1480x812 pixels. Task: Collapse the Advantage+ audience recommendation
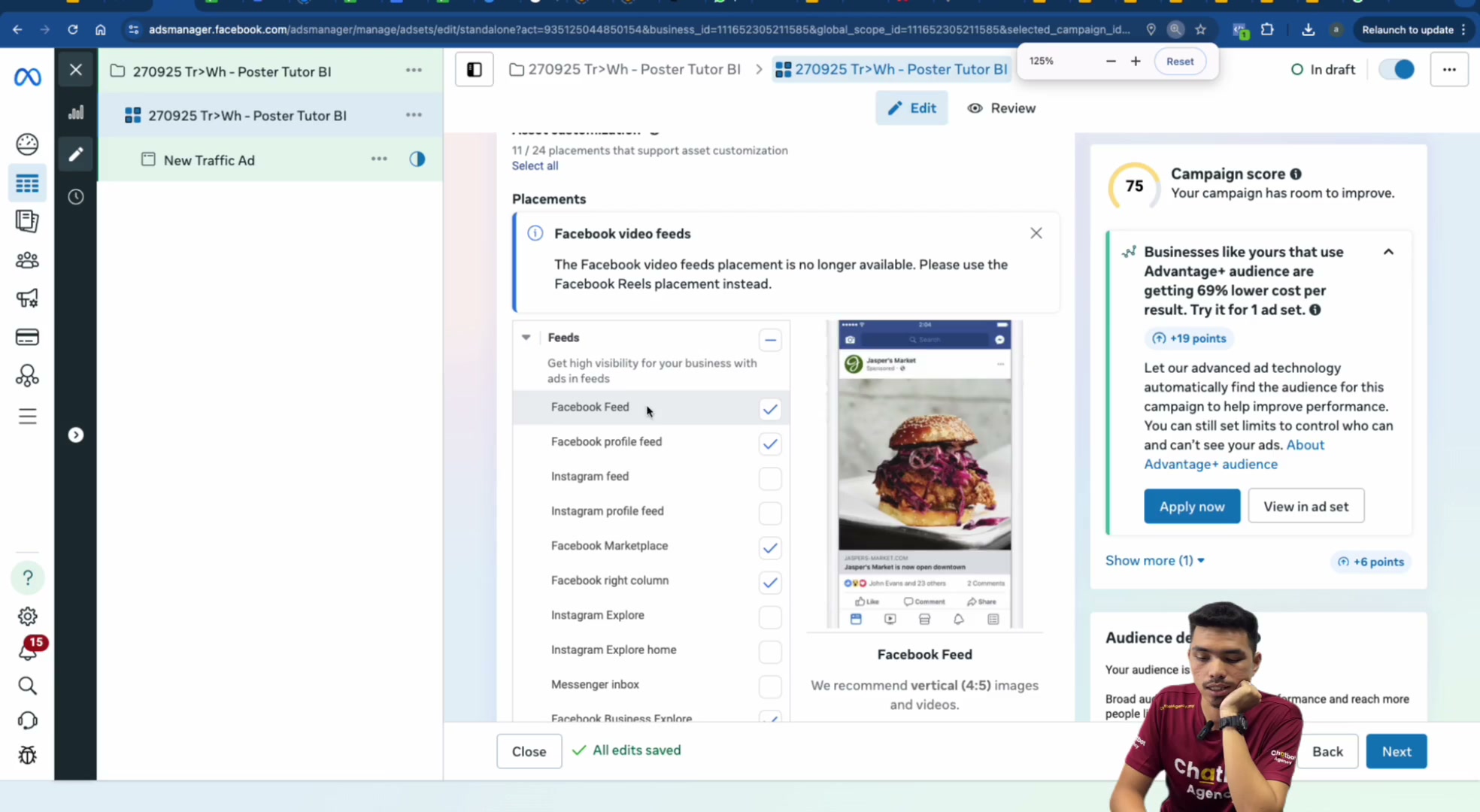click(1388, 252)
